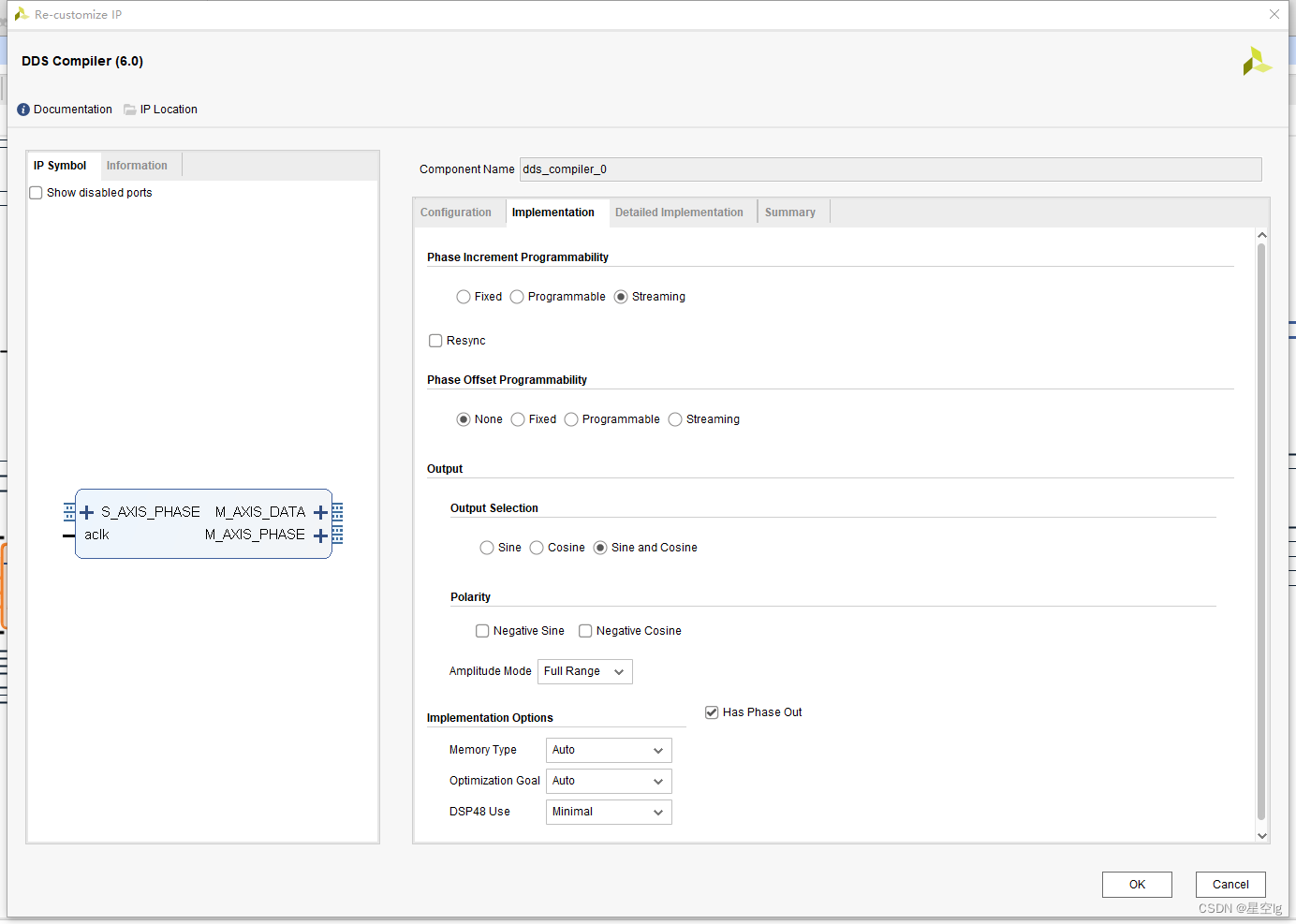Switch to Configuration tab

tap(456, 213)
